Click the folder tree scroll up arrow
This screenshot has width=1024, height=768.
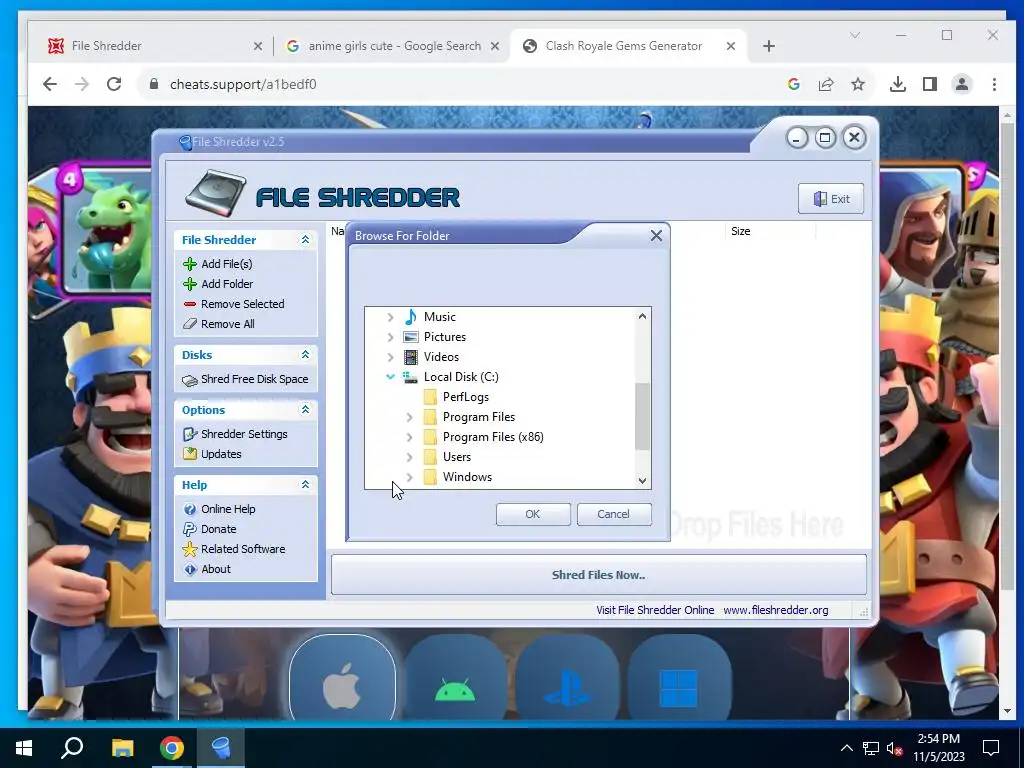(x=642, y=316)
